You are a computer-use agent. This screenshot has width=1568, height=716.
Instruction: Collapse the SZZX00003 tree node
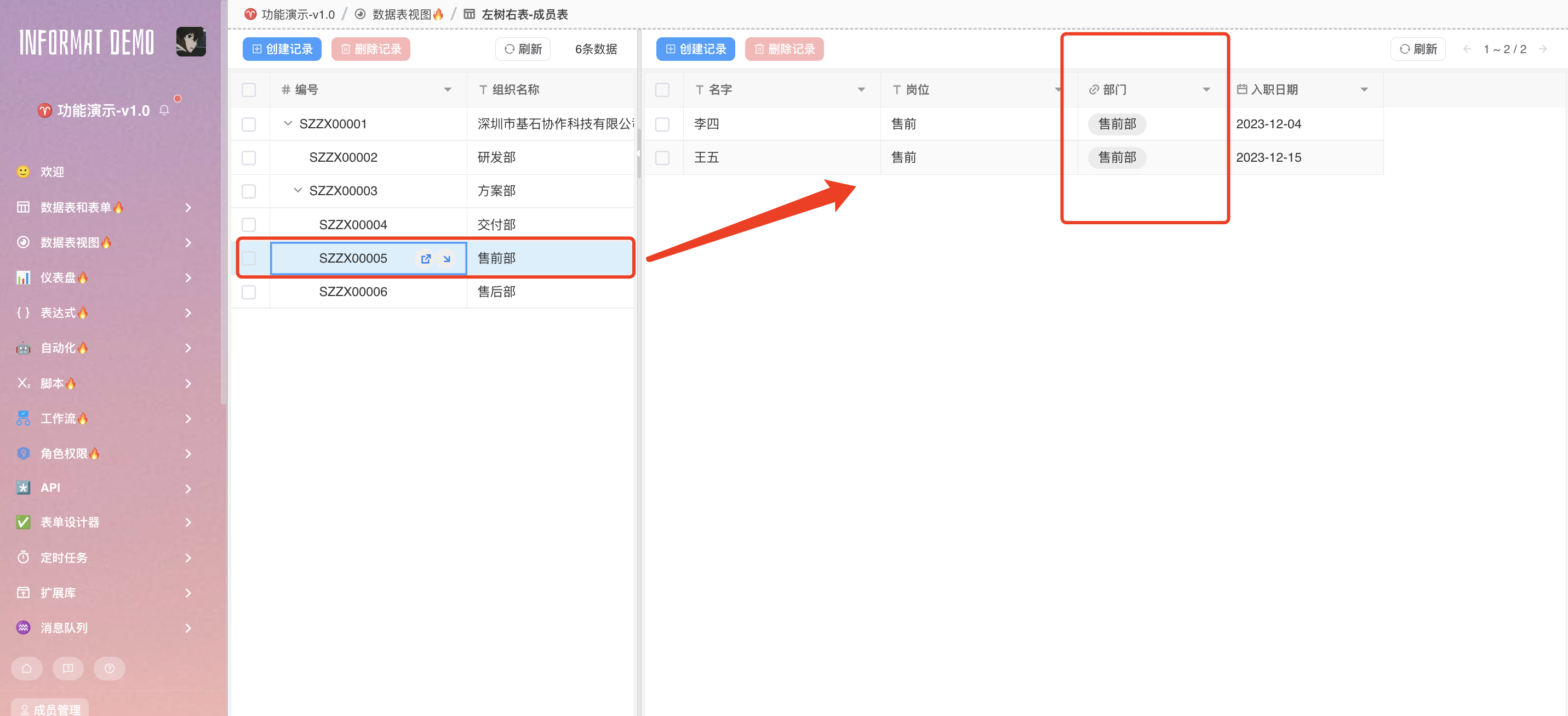[297, 191]
